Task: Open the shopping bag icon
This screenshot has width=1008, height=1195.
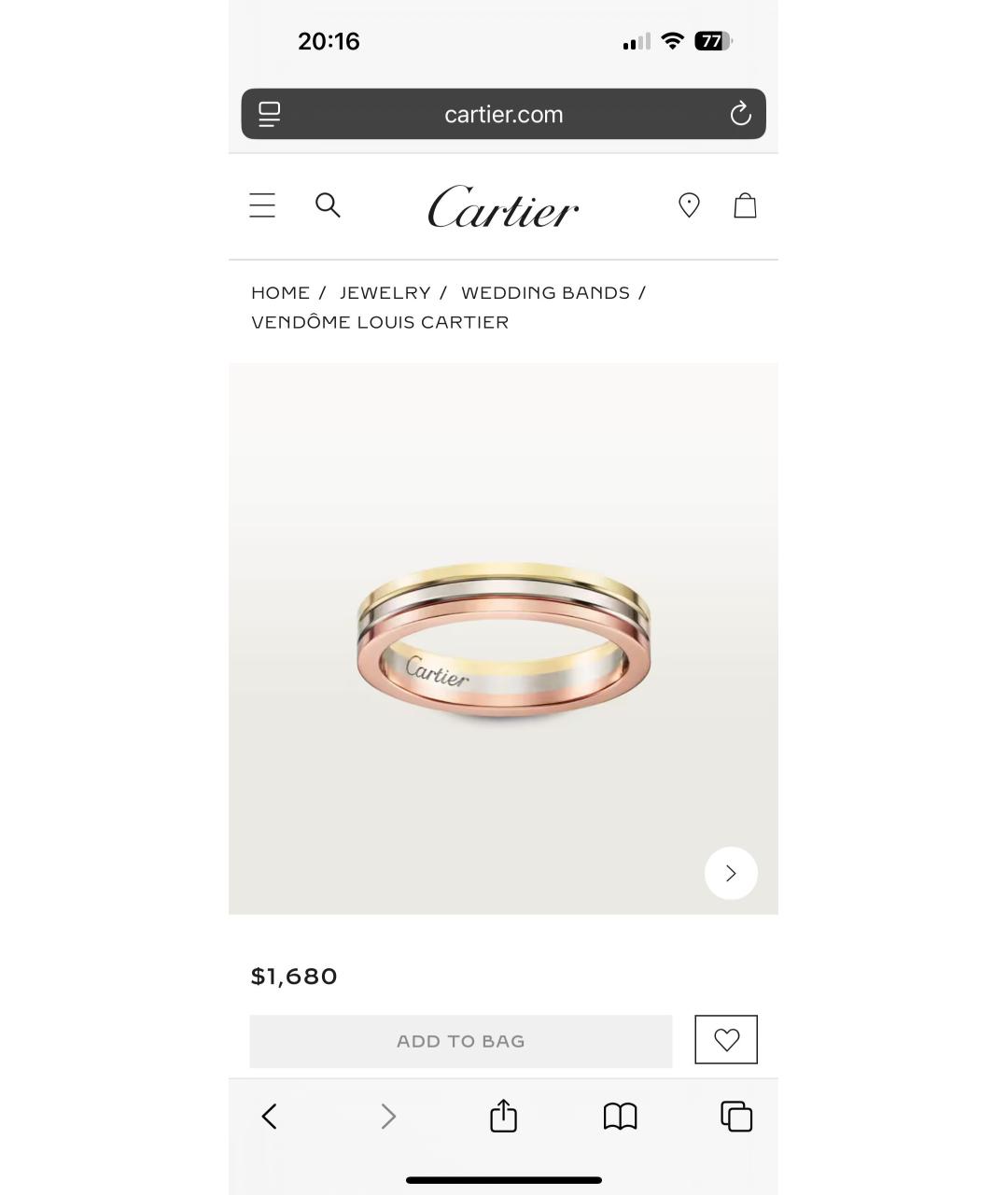Action: pyautogui.click(x=745, y=205)
